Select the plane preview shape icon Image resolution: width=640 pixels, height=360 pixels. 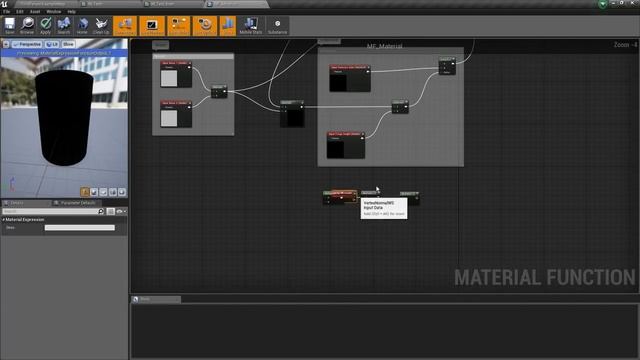pos(104,192)
